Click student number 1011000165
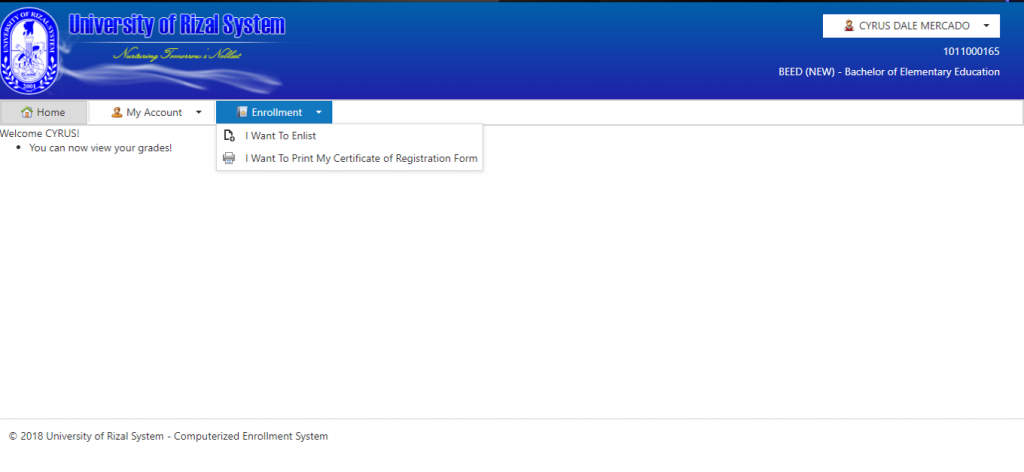This screenshot has width=1024, height=472. [x=971, y=52]
